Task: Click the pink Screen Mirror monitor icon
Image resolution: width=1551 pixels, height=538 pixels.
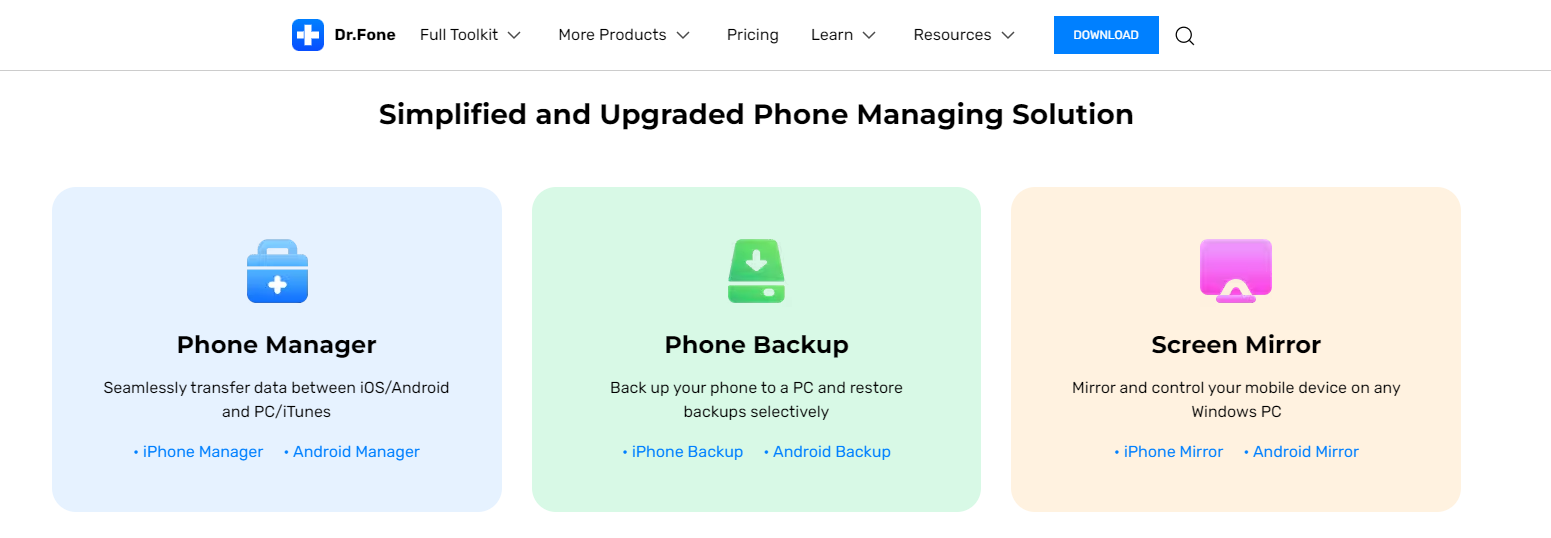Action: pos(1236,270)
